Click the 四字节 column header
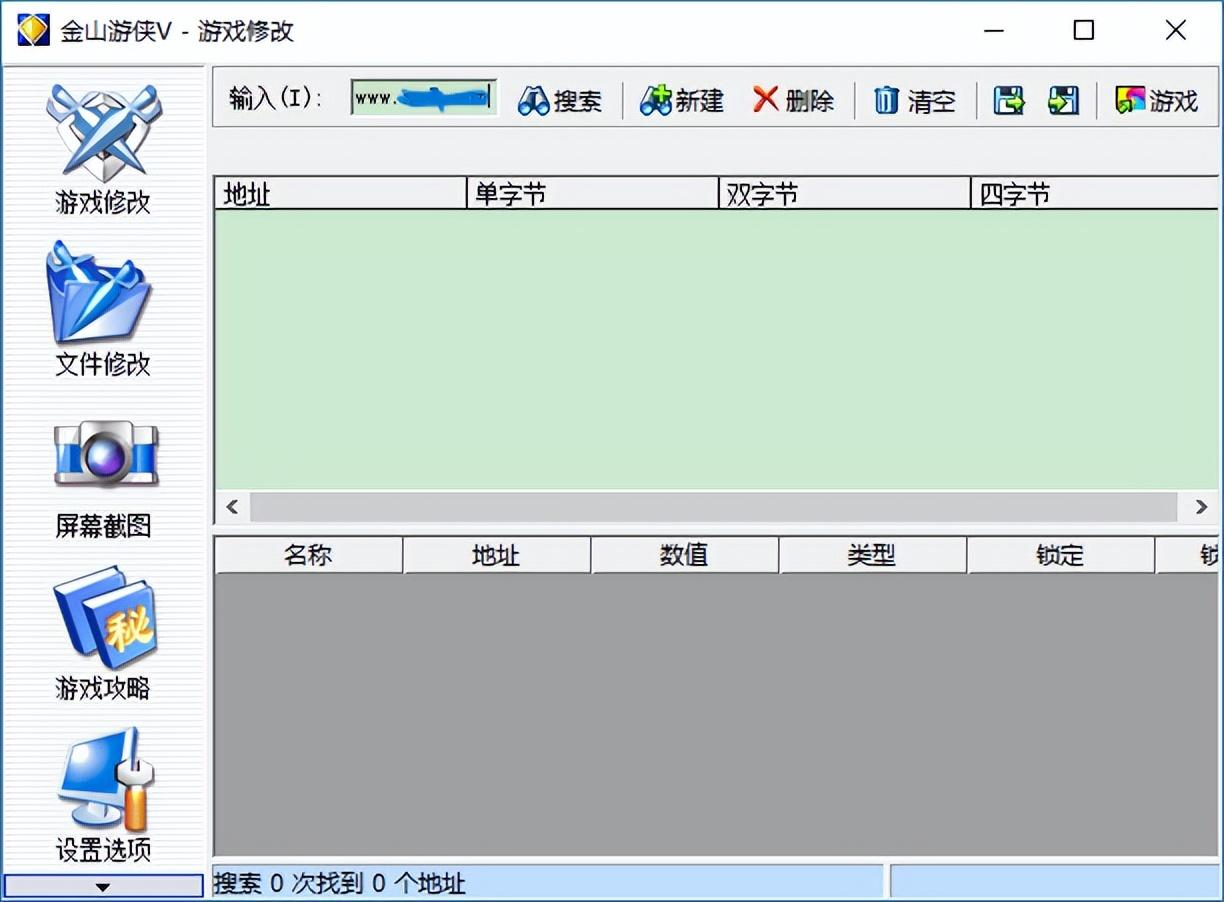 (x=1095, y=194)
